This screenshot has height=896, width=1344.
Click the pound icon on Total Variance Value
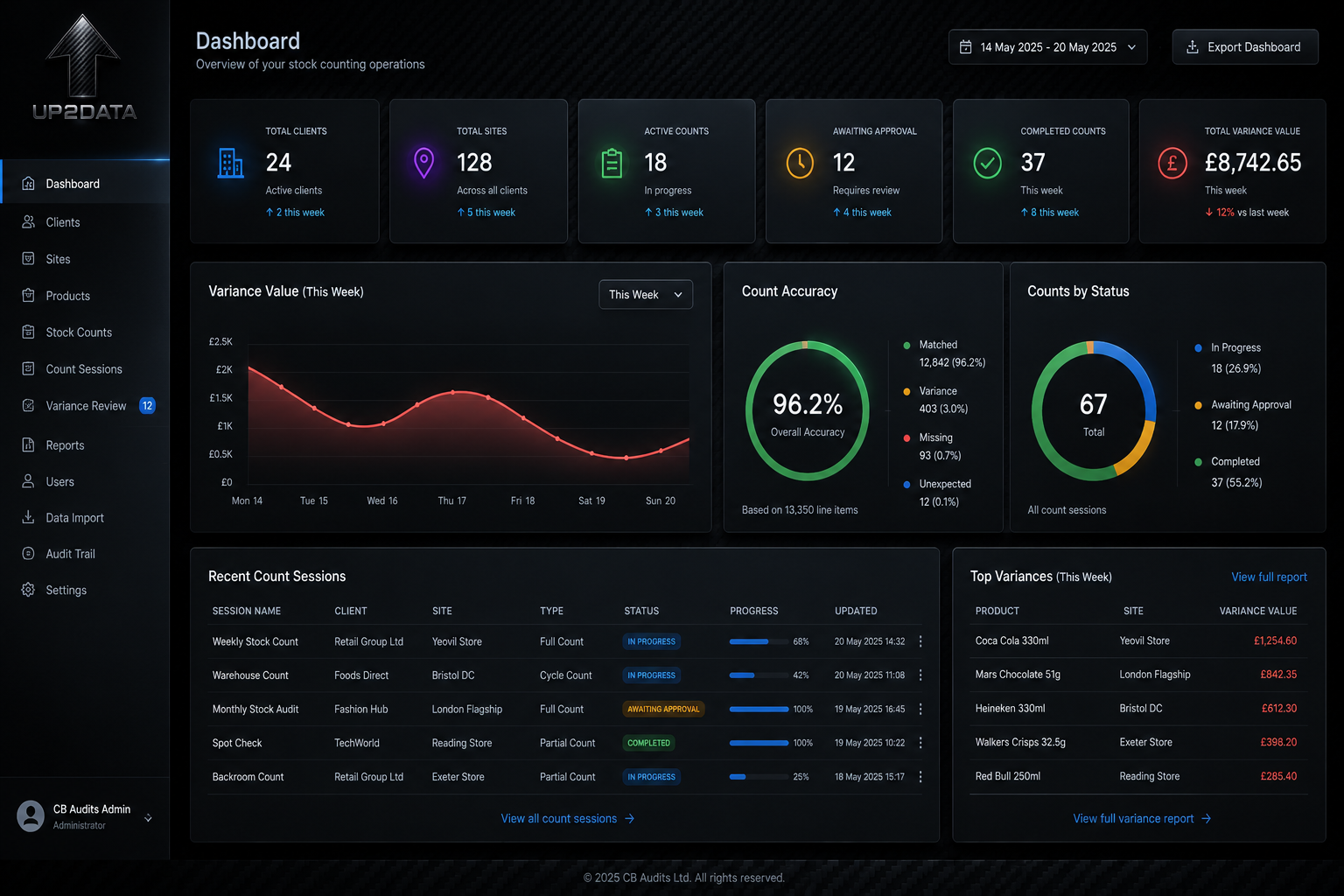point(1172,163)
